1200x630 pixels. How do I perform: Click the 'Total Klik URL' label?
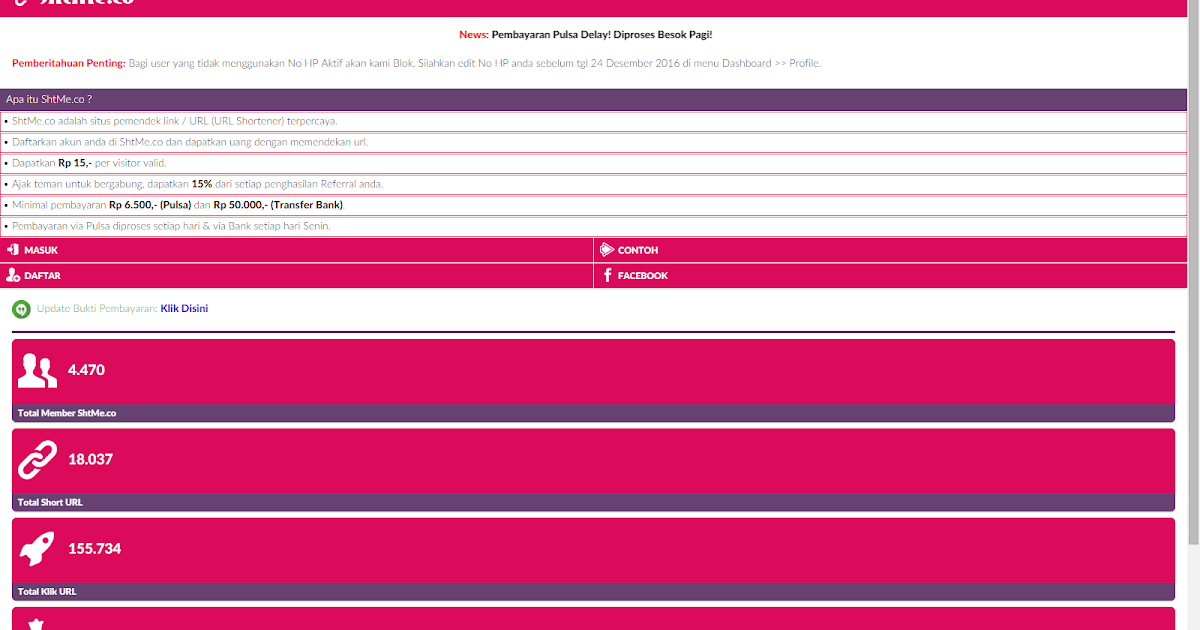tap(47, 591)
